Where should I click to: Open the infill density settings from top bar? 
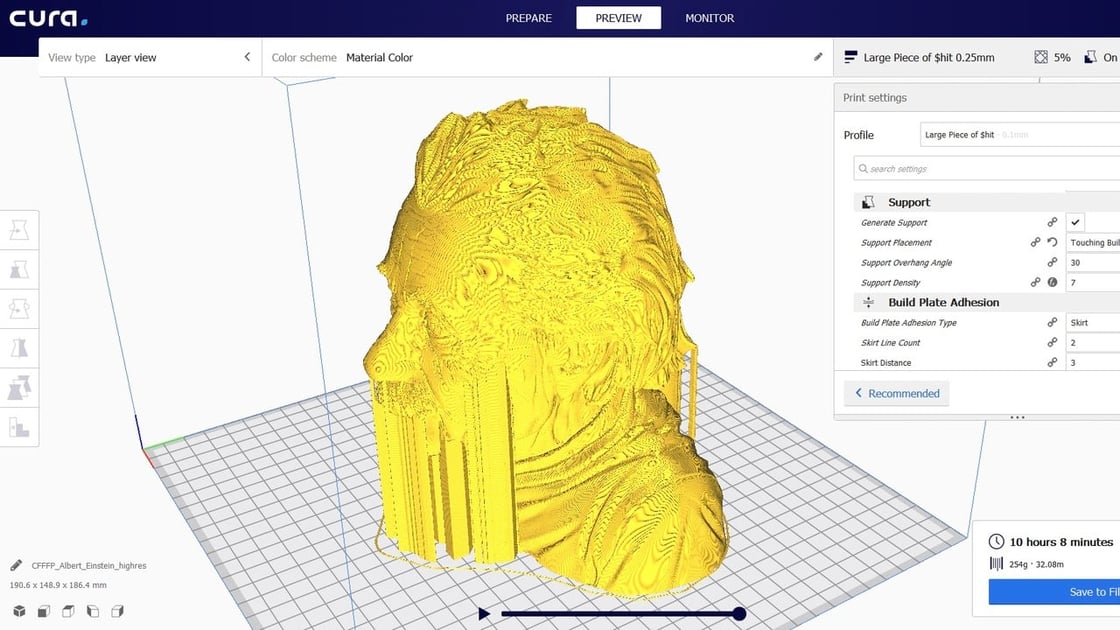(x=1048, y=57)
